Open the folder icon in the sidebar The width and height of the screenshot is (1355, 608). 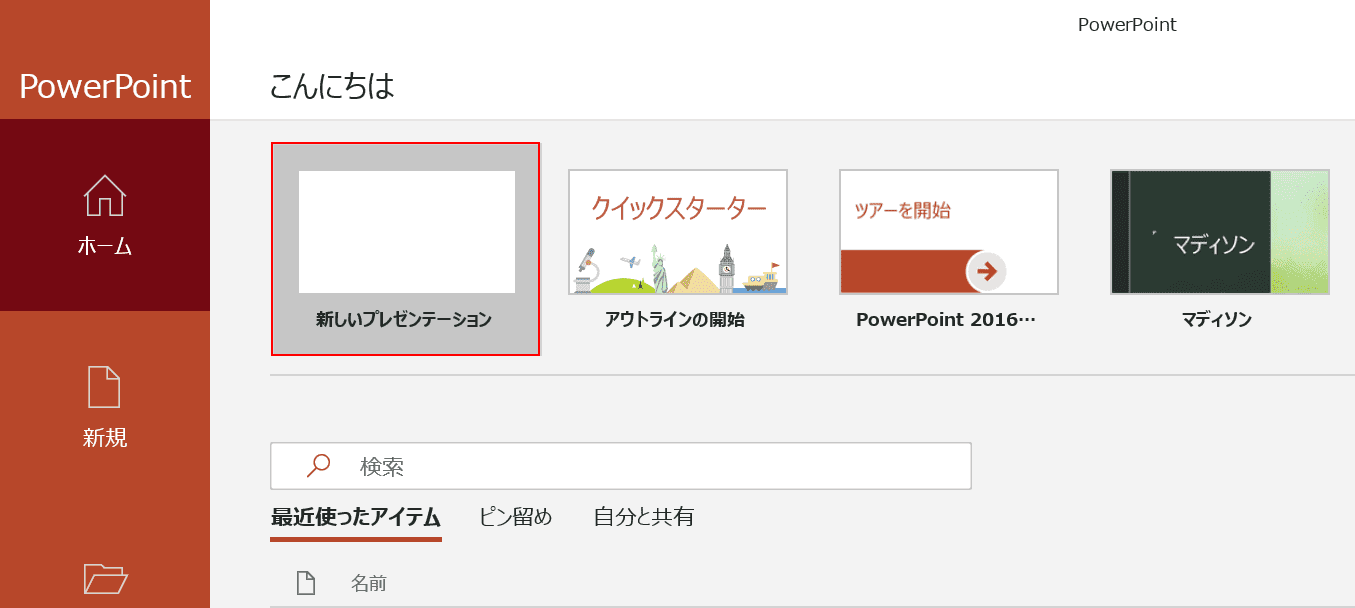pos(105,578)
